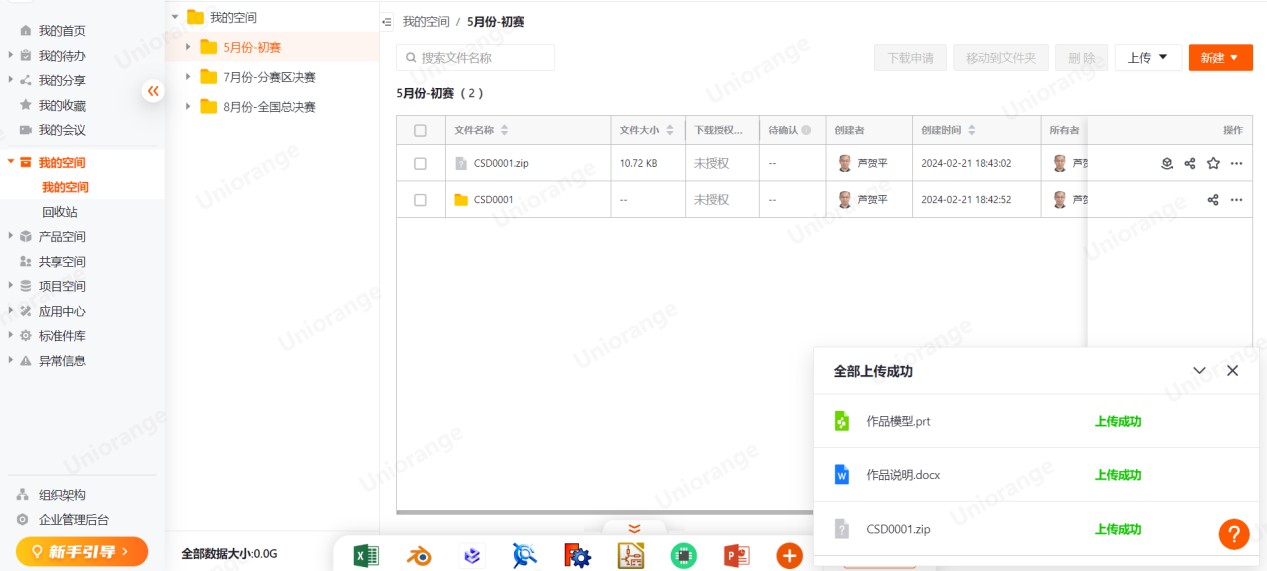This screenshot has width=1267, height=571.
Task: Open 我的分享 sidebar item
Action: coord(62,81)
